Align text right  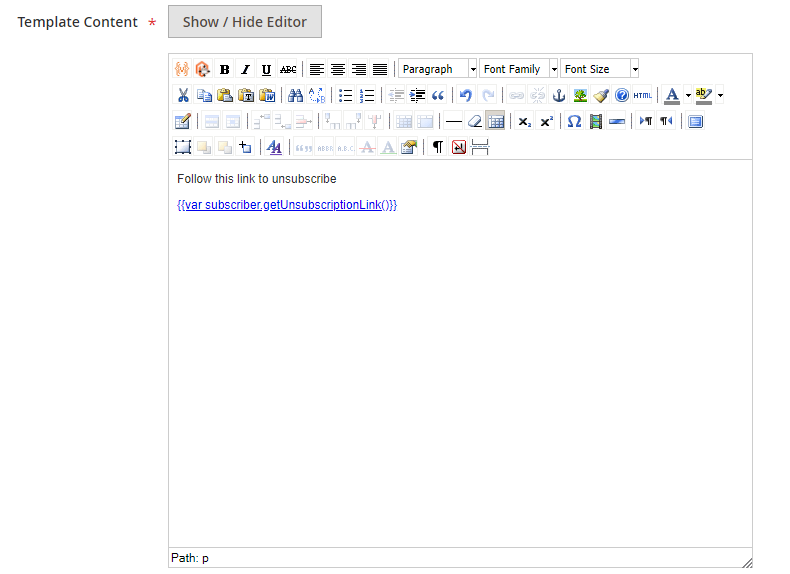359,69
